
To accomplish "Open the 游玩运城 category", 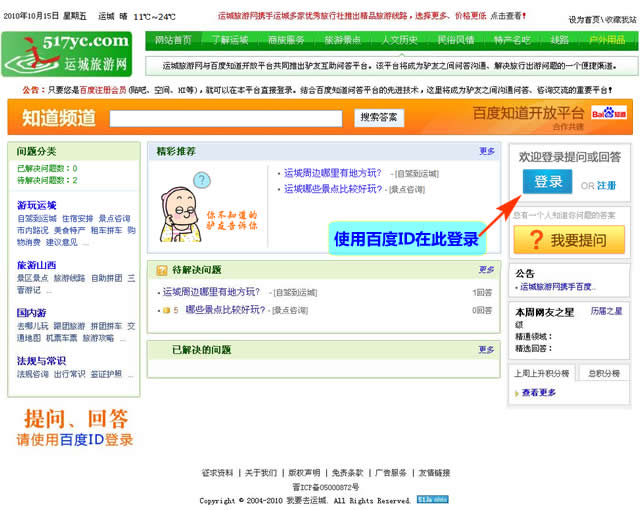I will tap(37, 205).
